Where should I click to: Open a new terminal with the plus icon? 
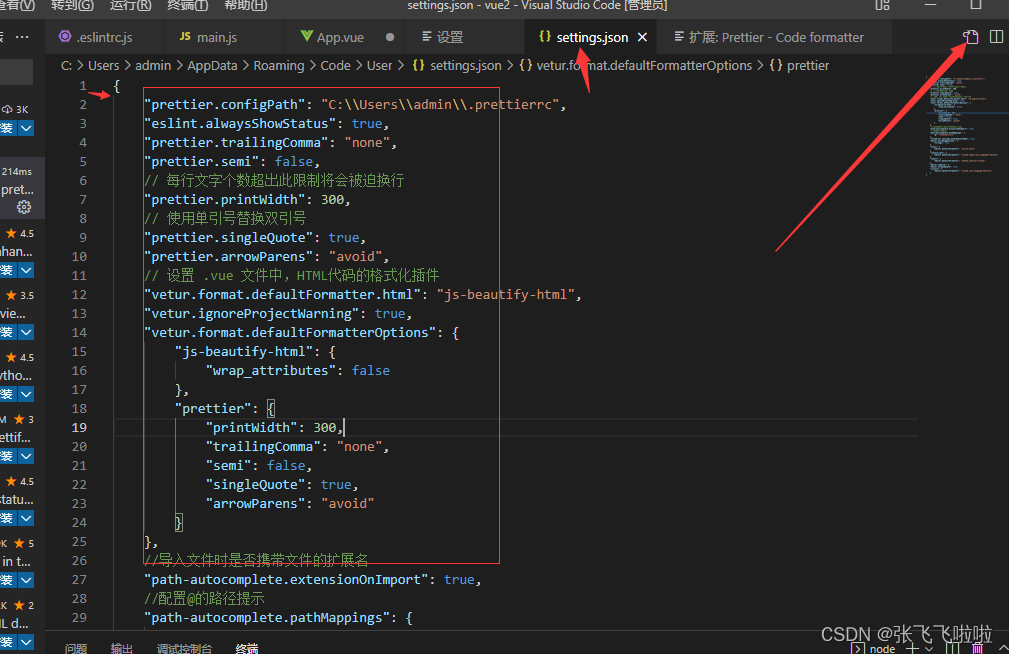pyautogui.click(x=910, y=648)
